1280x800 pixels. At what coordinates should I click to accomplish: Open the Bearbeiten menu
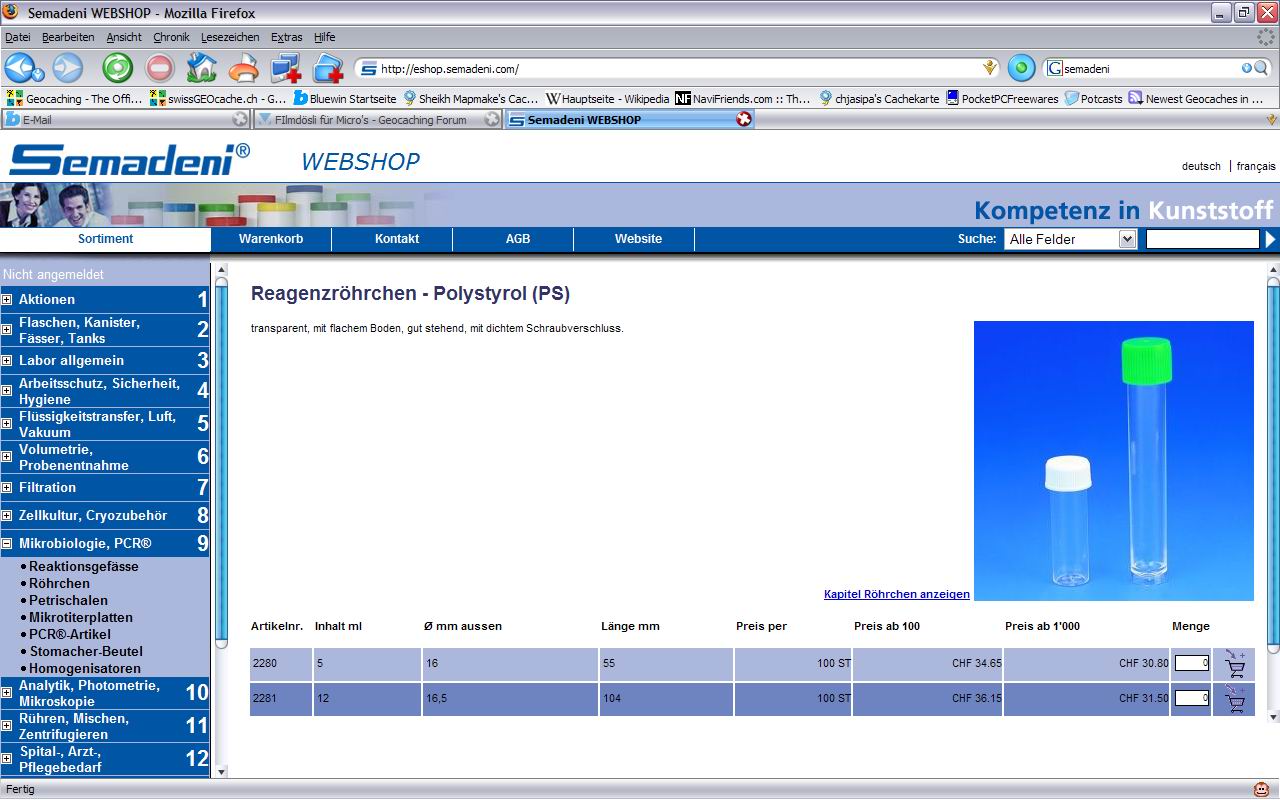68,37
